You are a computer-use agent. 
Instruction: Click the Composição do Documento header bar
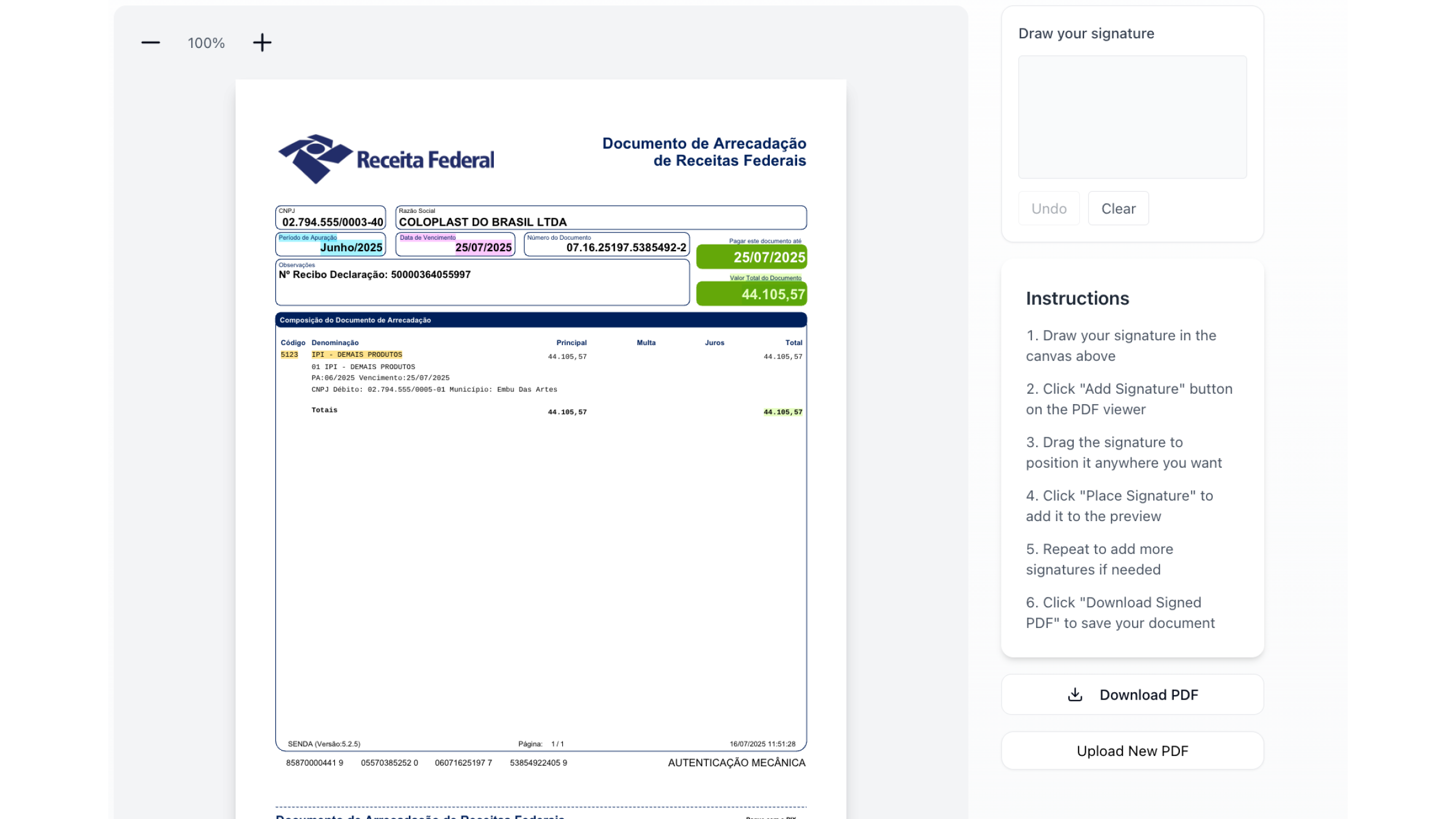tap(540, 320)
